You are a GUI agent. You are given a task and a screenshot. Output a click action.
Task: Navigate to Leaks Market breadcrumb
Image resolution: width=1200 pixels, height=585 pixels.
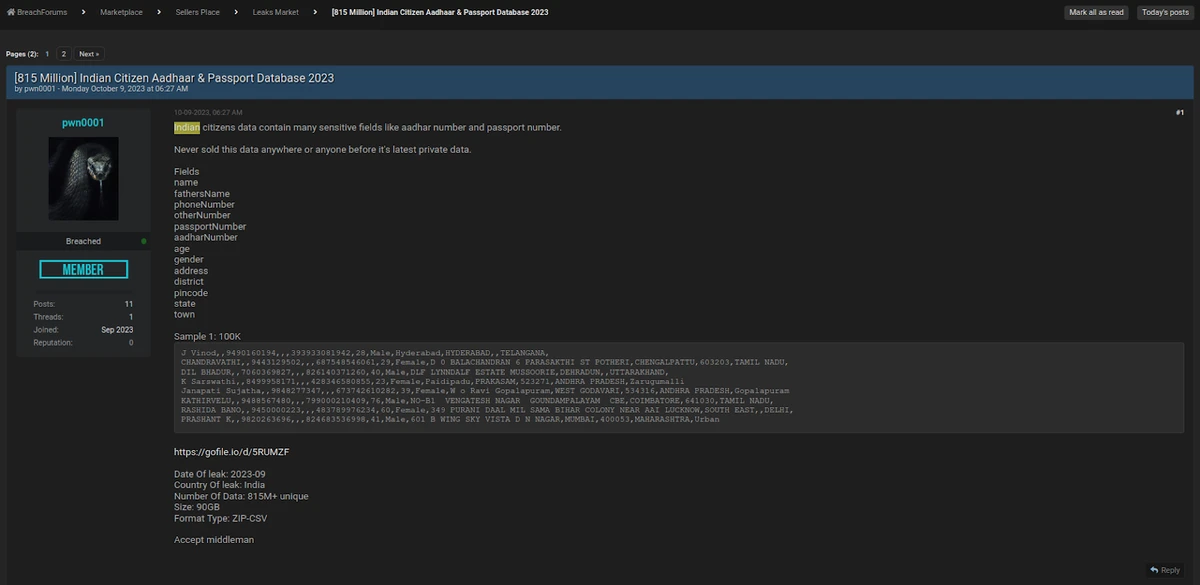point(276,12)
